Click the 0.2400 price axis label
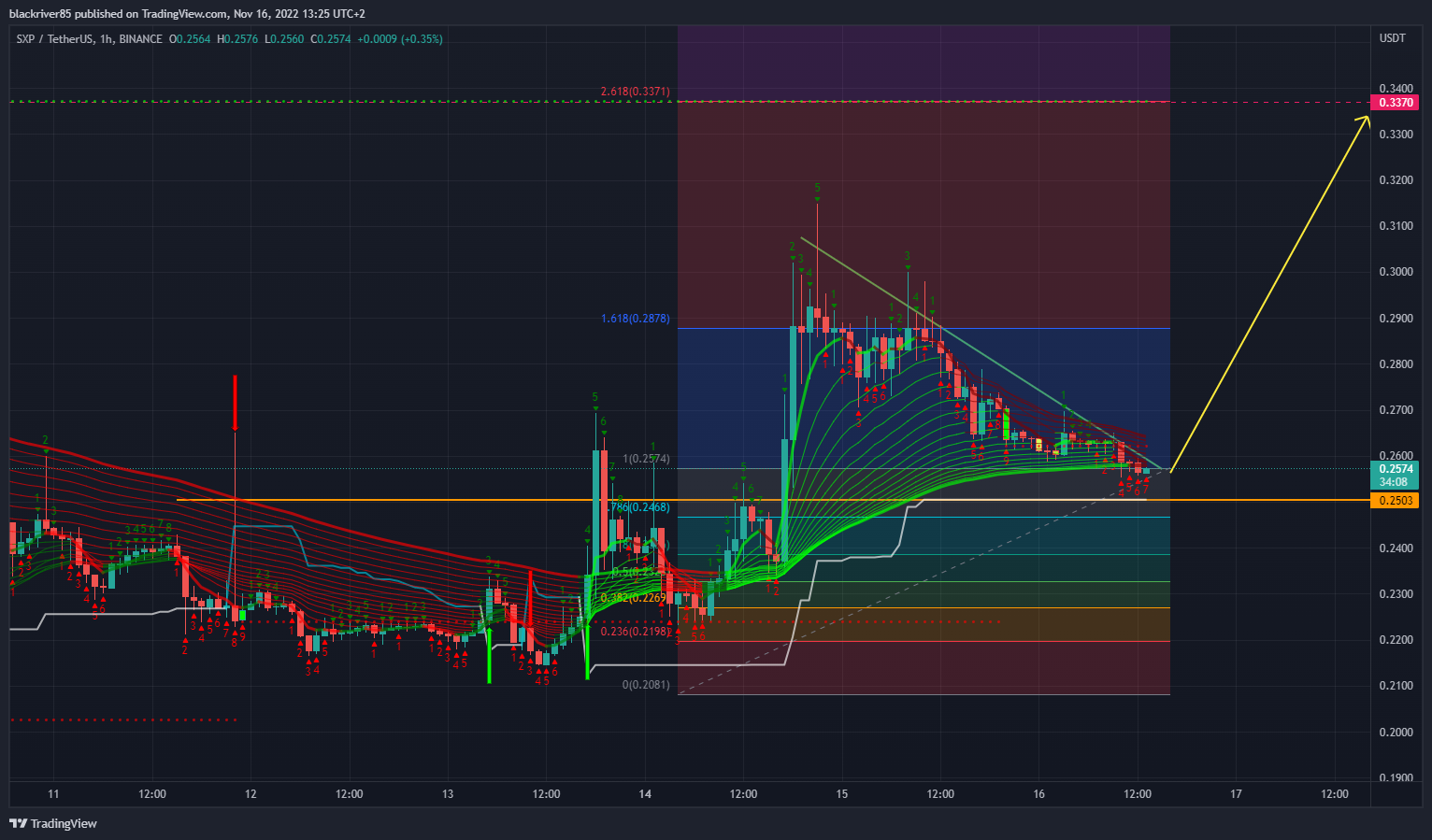Image resolution: width=1432 pixels, height=840 pixels. pyautogui.click(x=1396, y=548)
